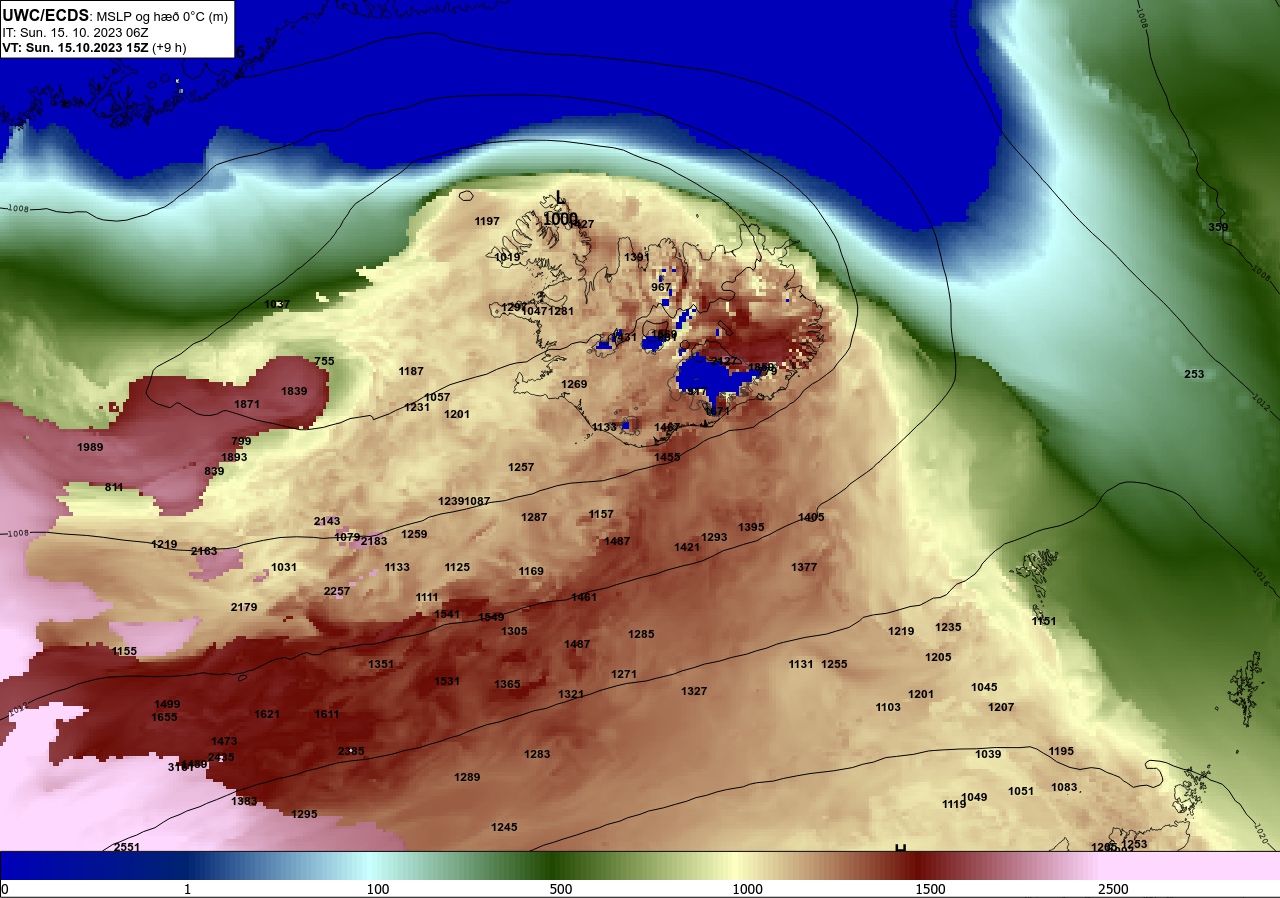Image resolution: width=1280 pixels, height=898 pixels.
Task: Click the 'VT: Sun. 15.10.2023 15Z' line
Action: point(75,47)
